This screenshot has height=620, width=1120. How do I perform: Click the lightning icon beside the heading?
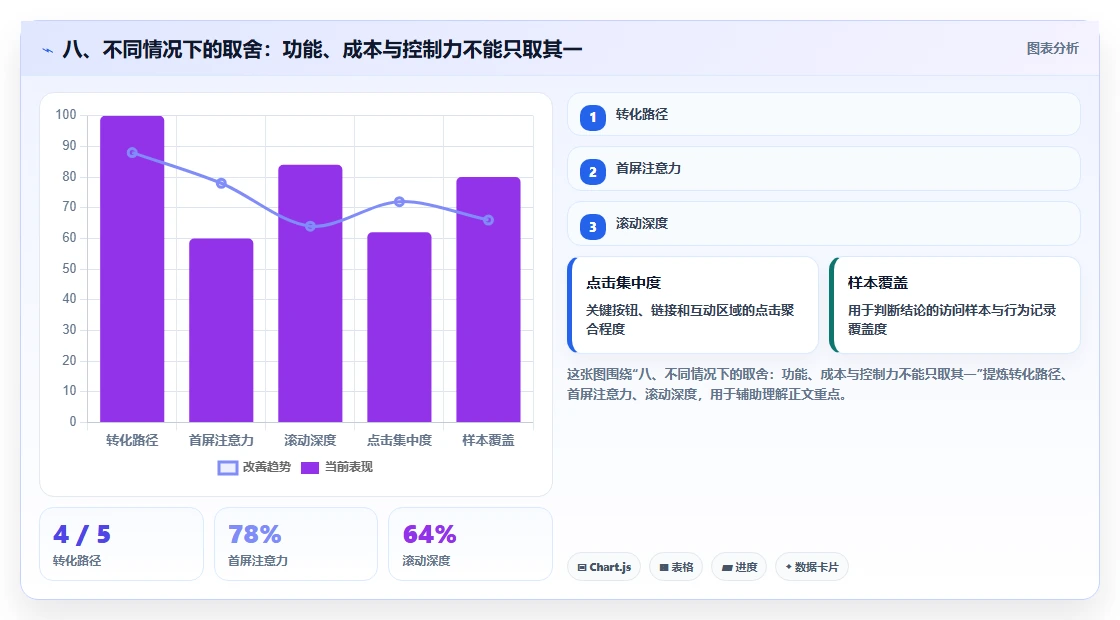(48, 50)
